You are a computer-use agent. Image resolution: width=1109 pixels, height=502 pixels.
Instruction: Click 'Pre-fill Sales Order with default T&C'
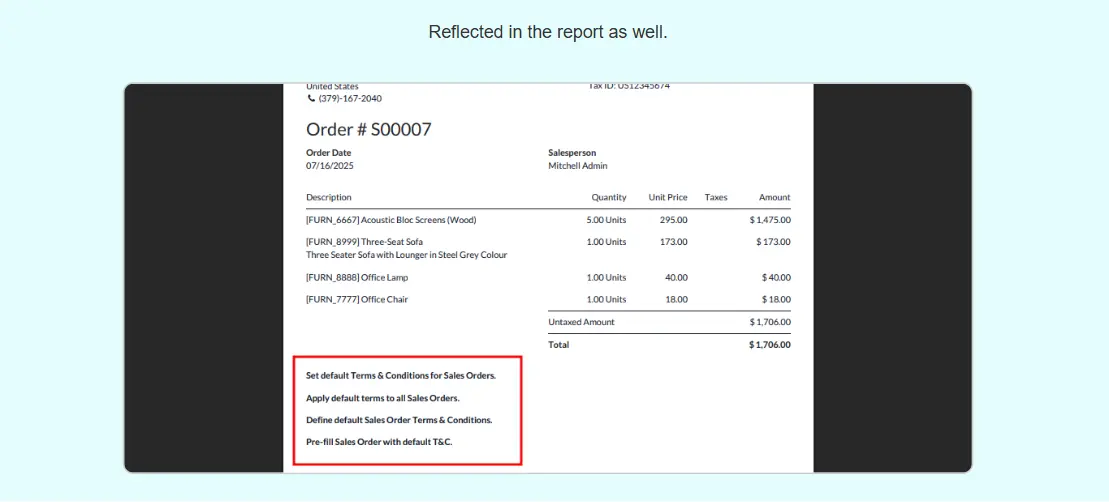[379, 442]
